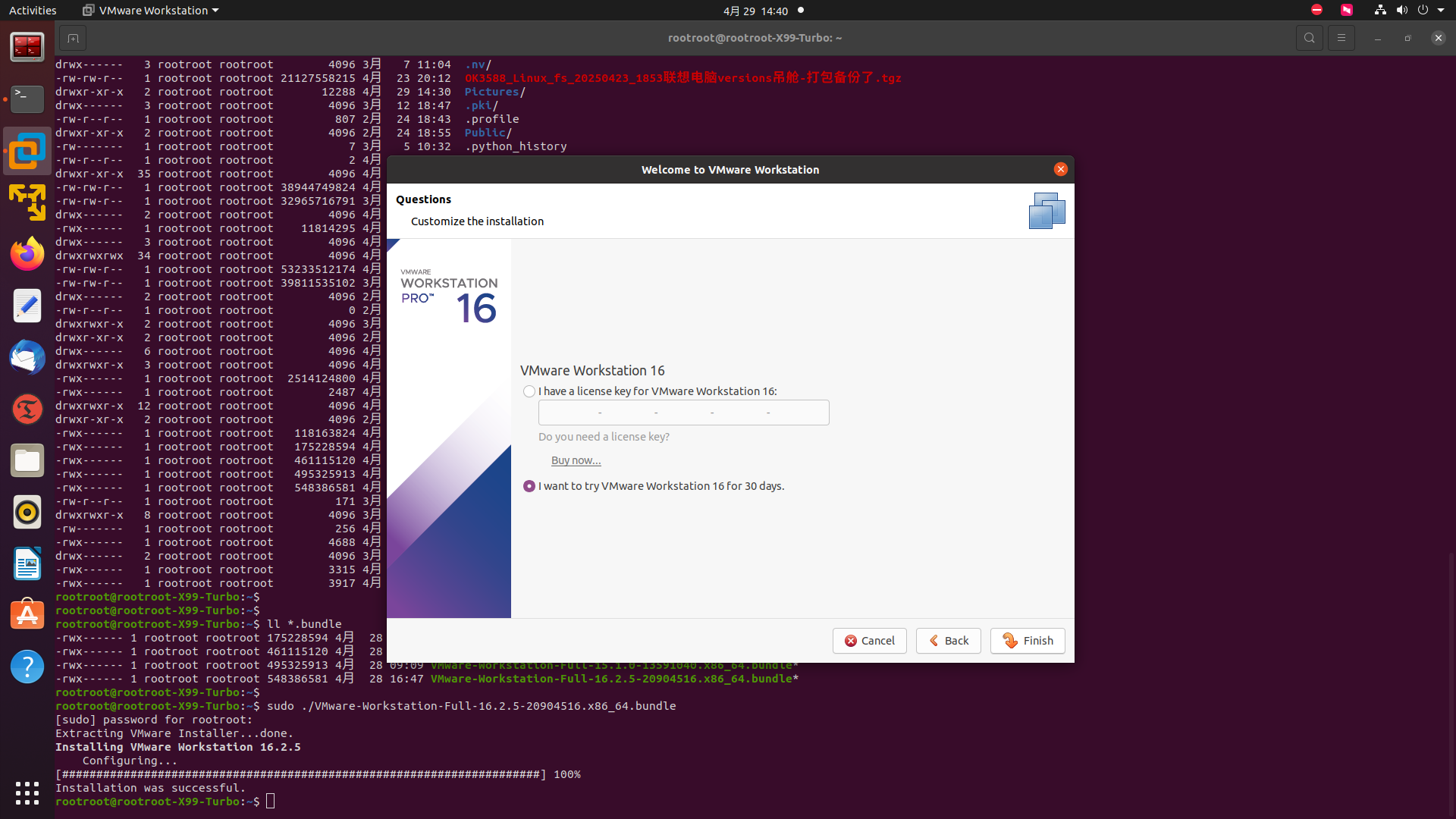The height and width of the screenshot is (819, 1456).
Task: Click the license key input field
Action: point(683,413)
